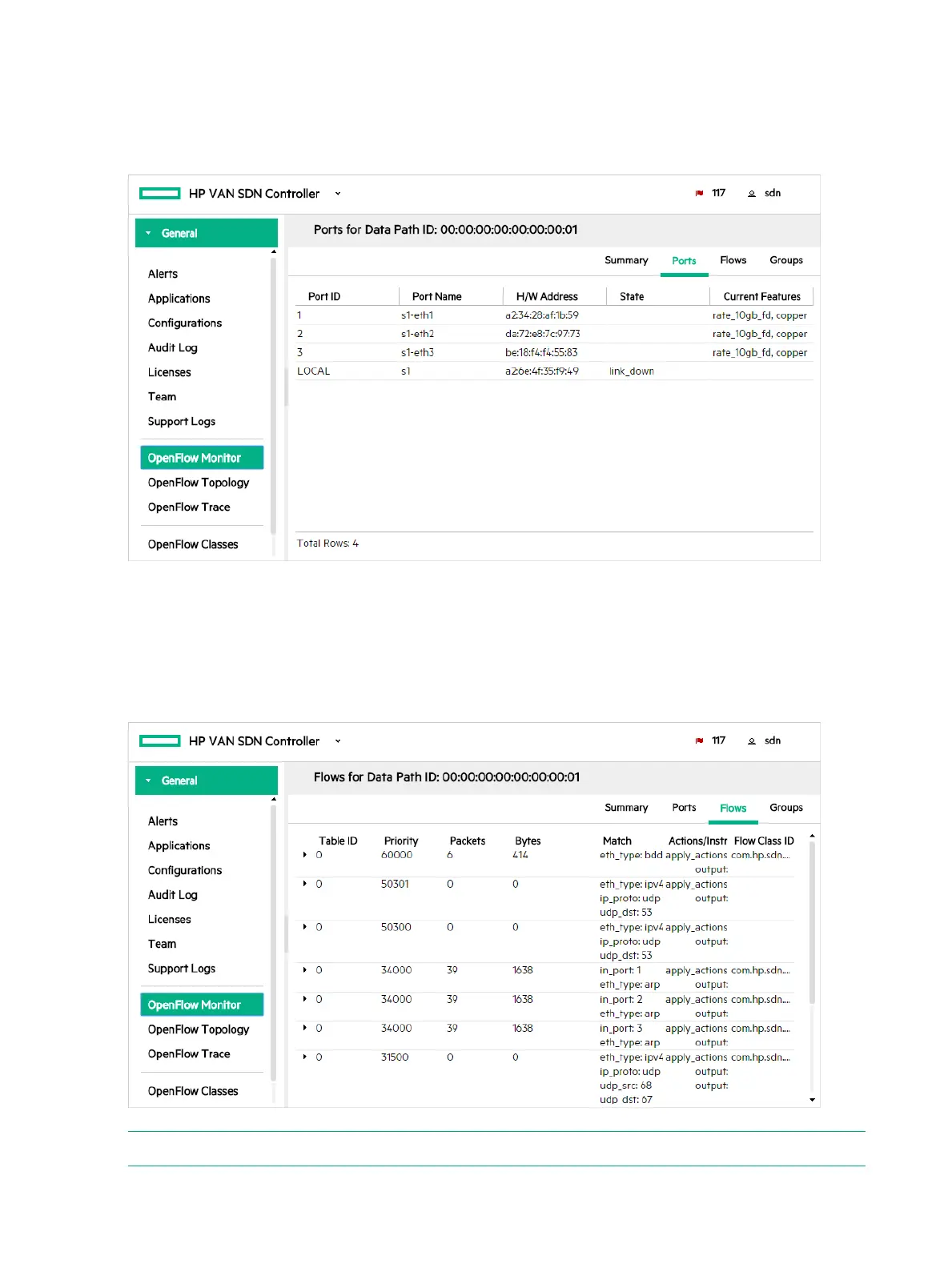Open OpenFlow Classes in Flows page sidebar
The height and width of the screenshot is (1268, 952).
pyautogui.click(x=193, y=1091)
